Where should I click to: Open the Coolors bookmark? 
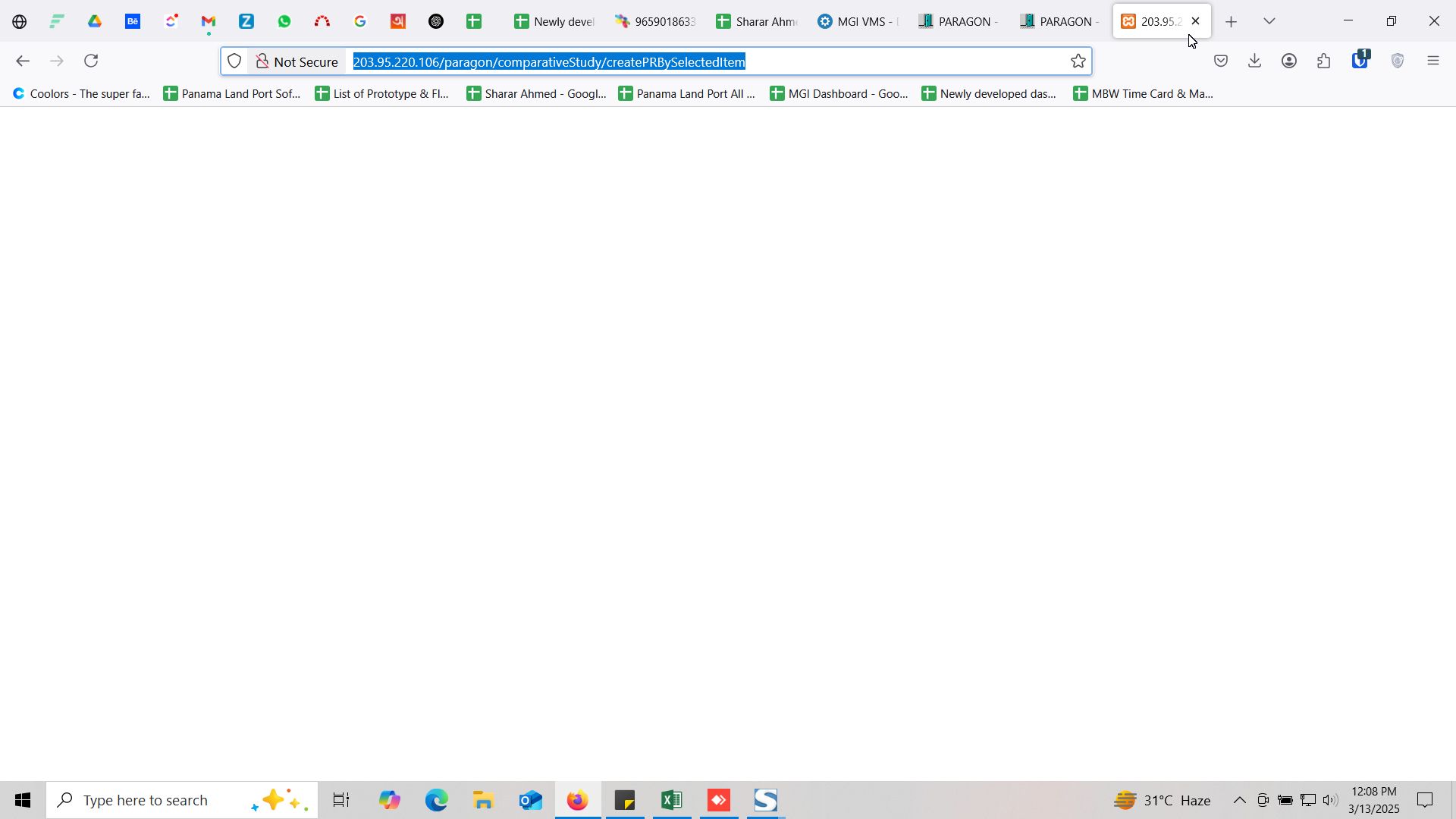(x=81, y=93)
